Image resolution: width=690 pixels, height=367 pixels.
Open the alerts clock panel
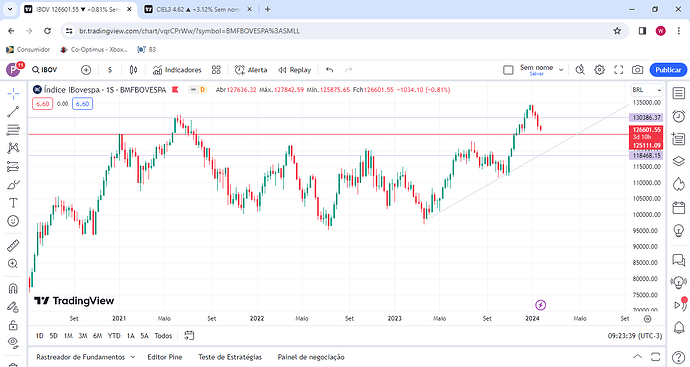pyautogui.click(x=679, y=116)
